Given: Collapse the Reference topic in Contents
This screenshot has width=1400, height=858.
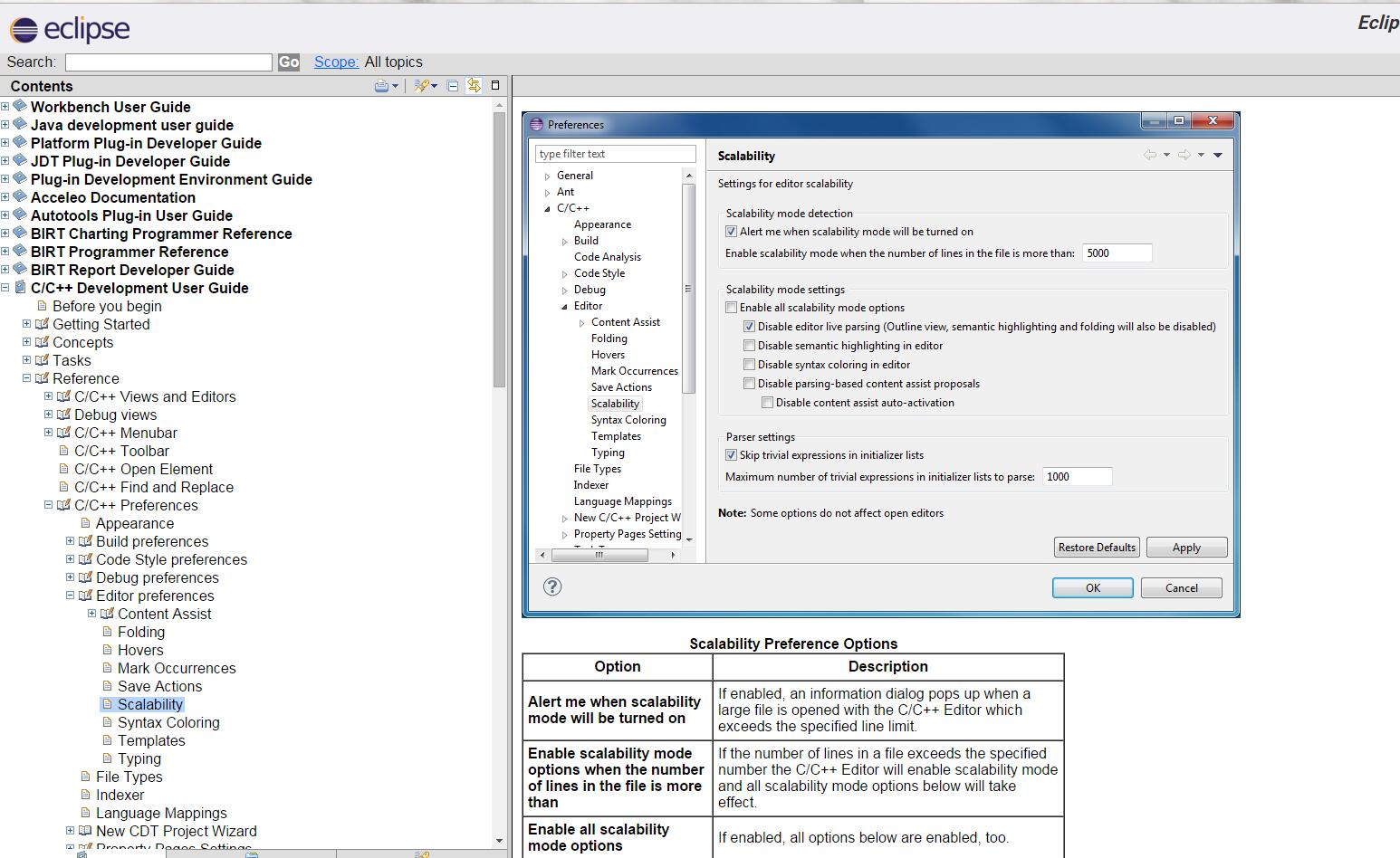Looking at the screenshot, I should coord(27,378).
